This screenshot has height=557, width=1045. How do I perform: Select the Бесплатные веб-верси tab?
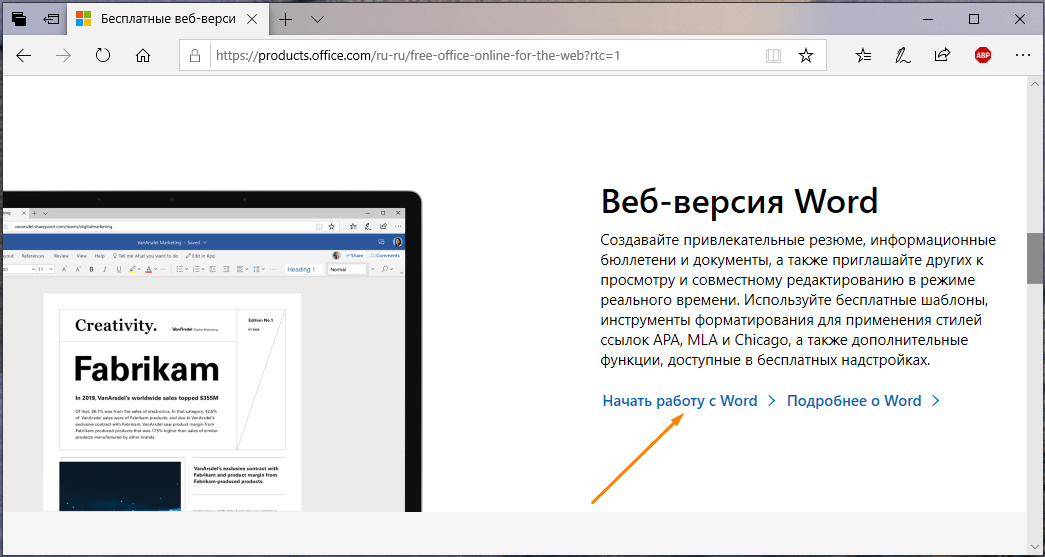[167, 19]
